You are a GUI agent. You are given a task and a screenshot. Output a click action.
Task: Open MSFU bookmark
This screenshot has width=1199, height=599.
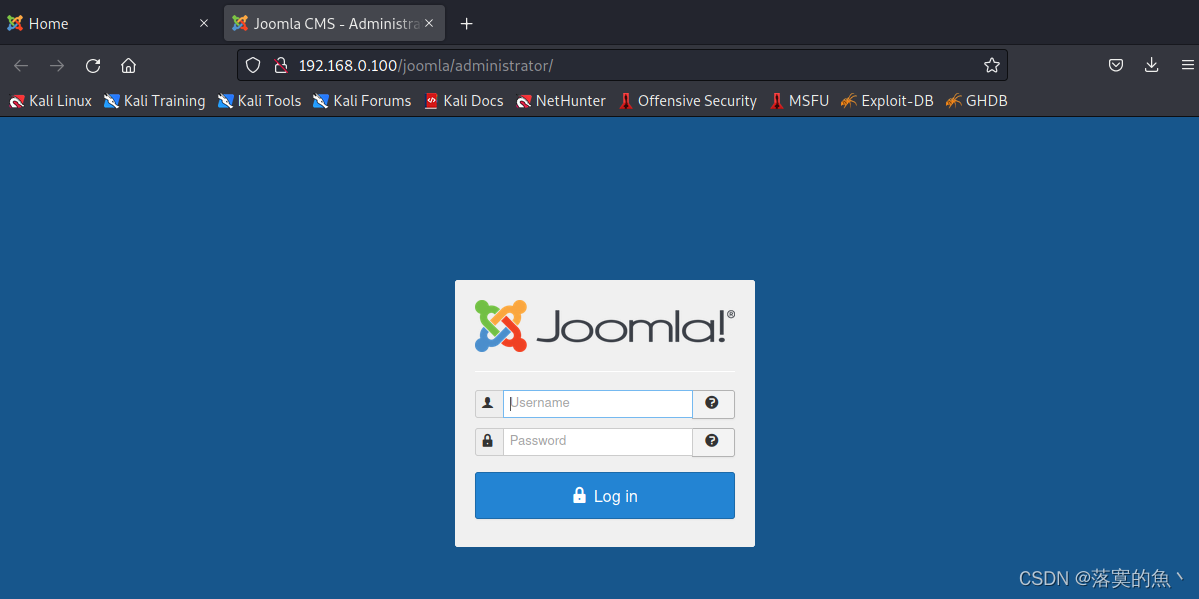(800, 101)
